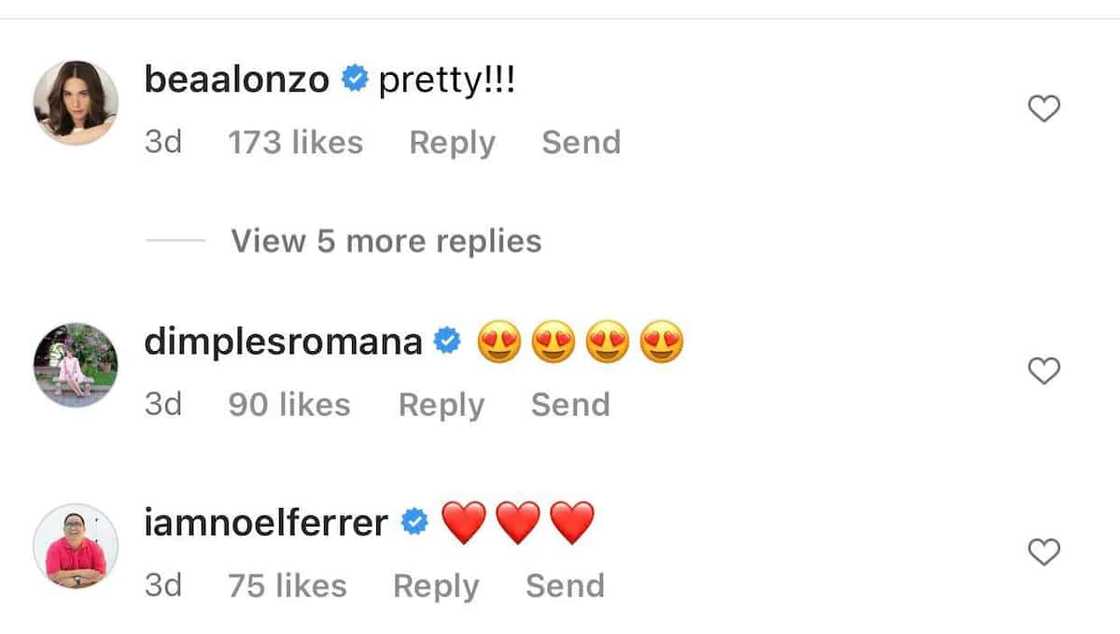1120x634 pixels.
Task: Open the iamnoelferrer username link
Action: 266,523
